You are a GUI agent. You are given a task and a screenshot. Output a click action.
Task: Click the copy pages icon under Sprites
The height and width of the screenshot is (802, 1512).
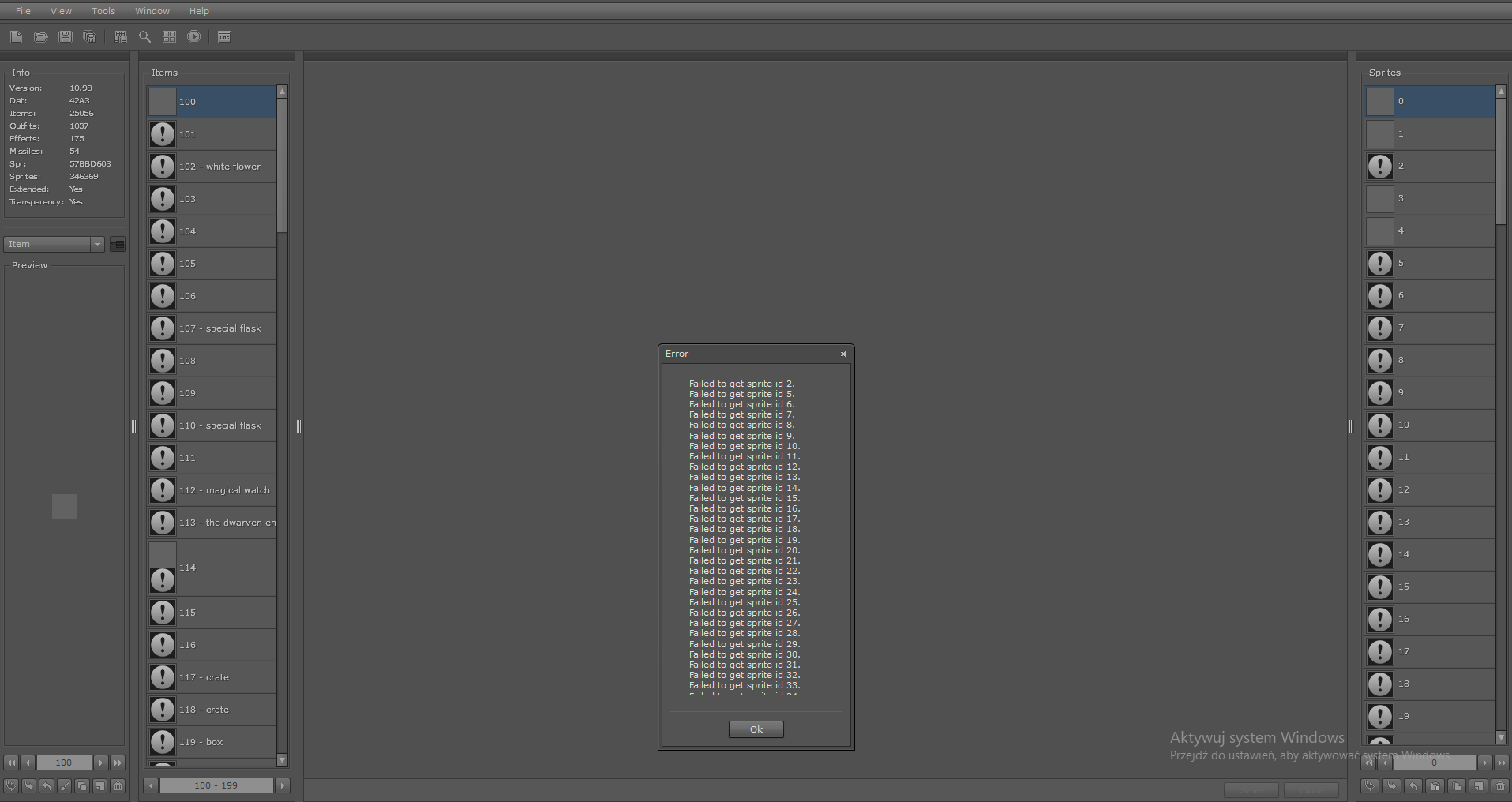coord(1457,785)
